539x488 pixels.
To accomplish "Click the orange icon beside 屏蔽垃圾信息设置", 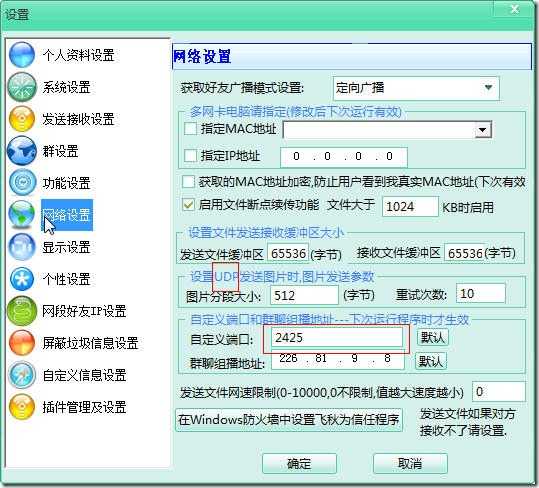I will 22,343.
